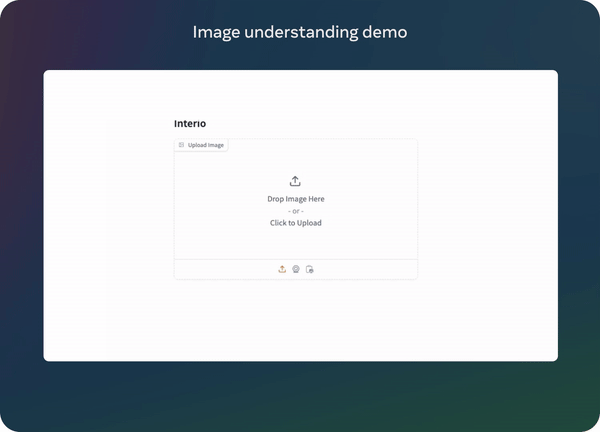Choose the paste-from-clipboard source icon
Viewport: 600px width, 432px height.
(x=310, y=269)
